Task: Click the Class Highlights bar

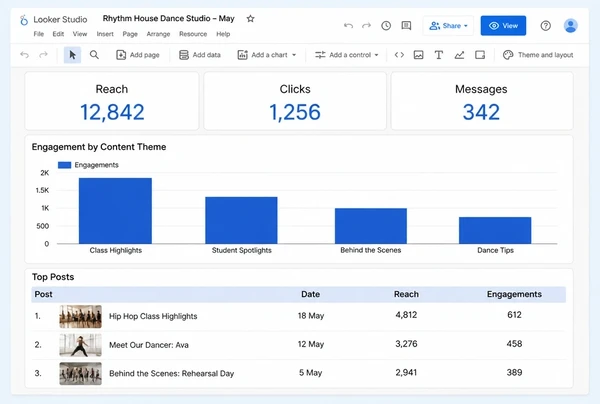Action: (x=115, y=211)
